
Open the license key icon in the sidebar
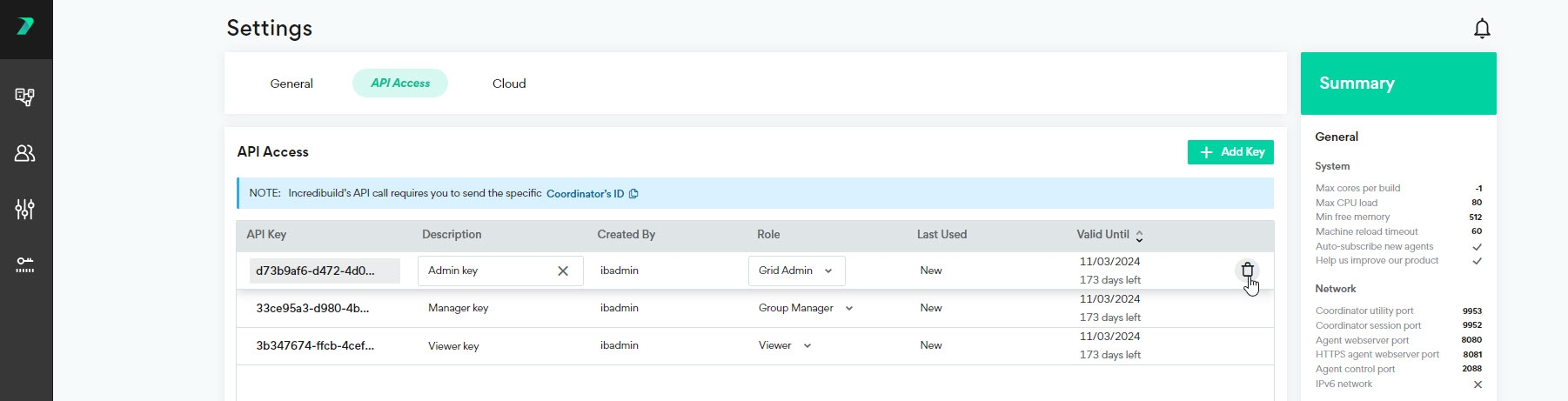coord(25,264)
